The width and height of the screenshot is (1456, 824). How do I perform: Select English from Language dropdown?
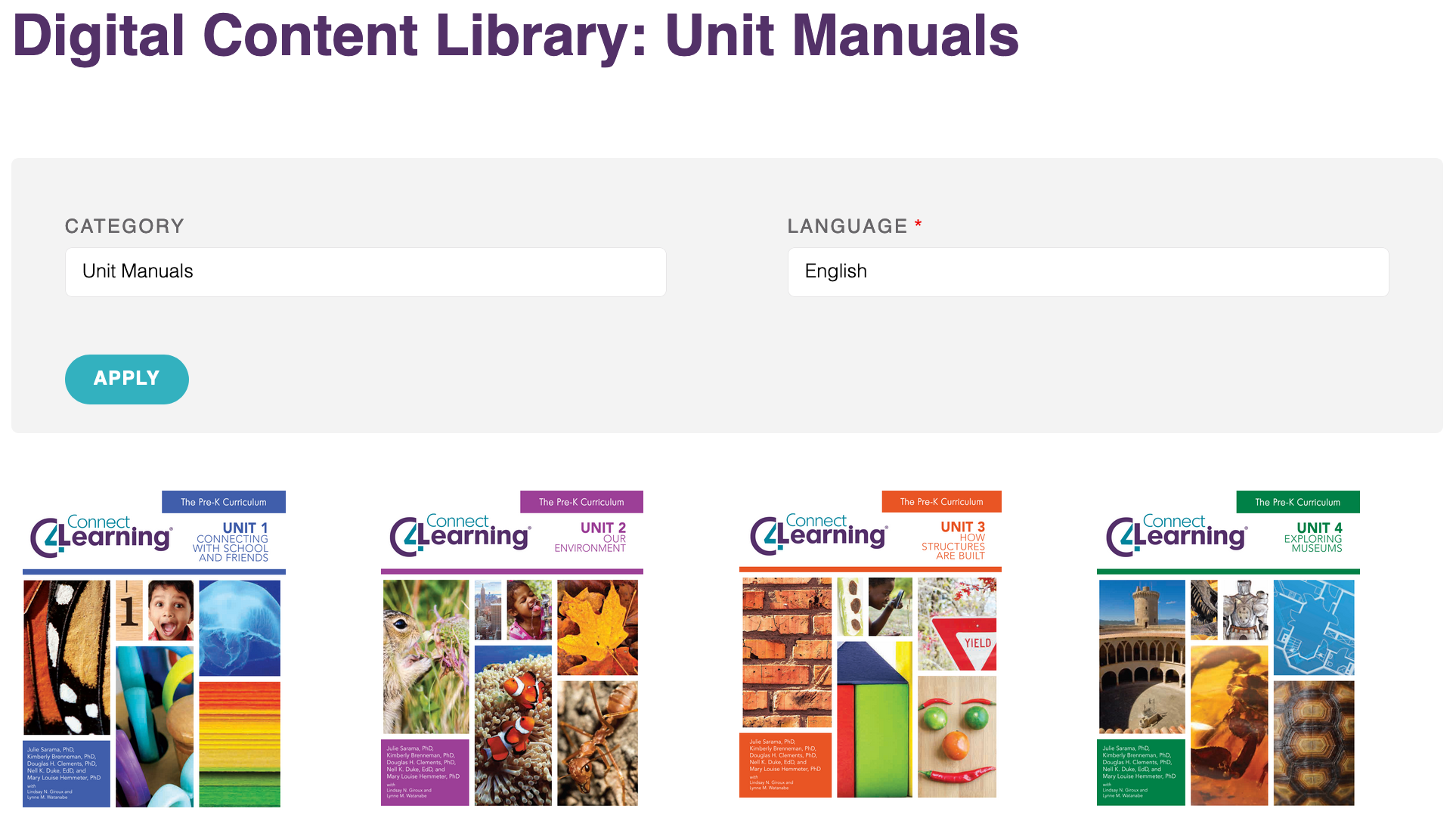coord(1088,271)
